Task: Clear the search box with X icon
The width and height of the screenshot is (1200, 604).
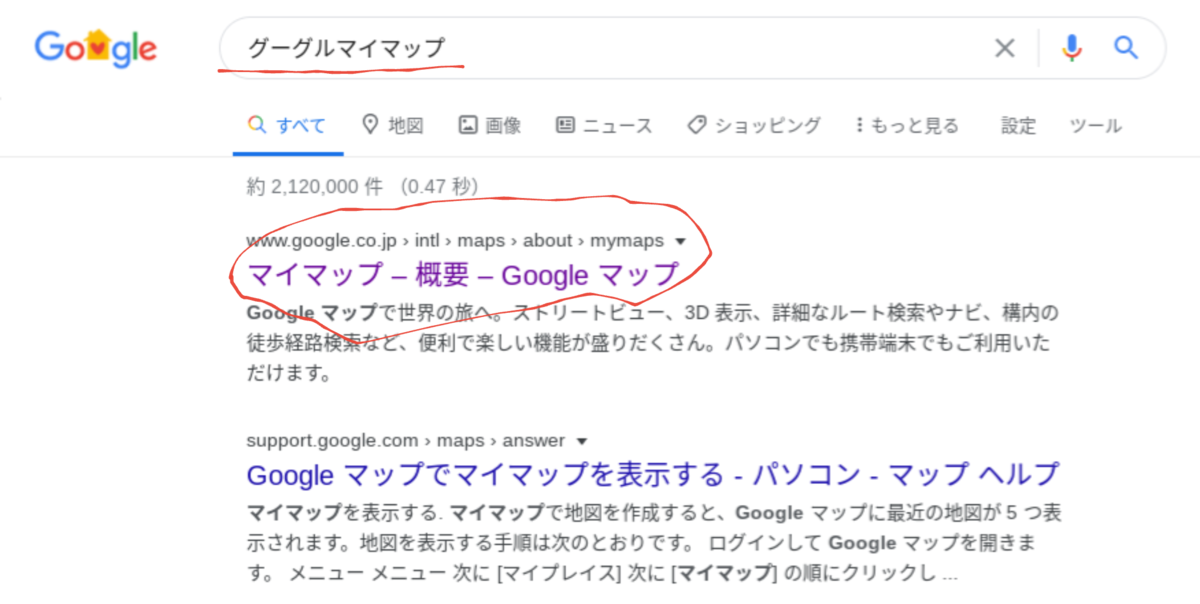Action: click(1004, 47)
